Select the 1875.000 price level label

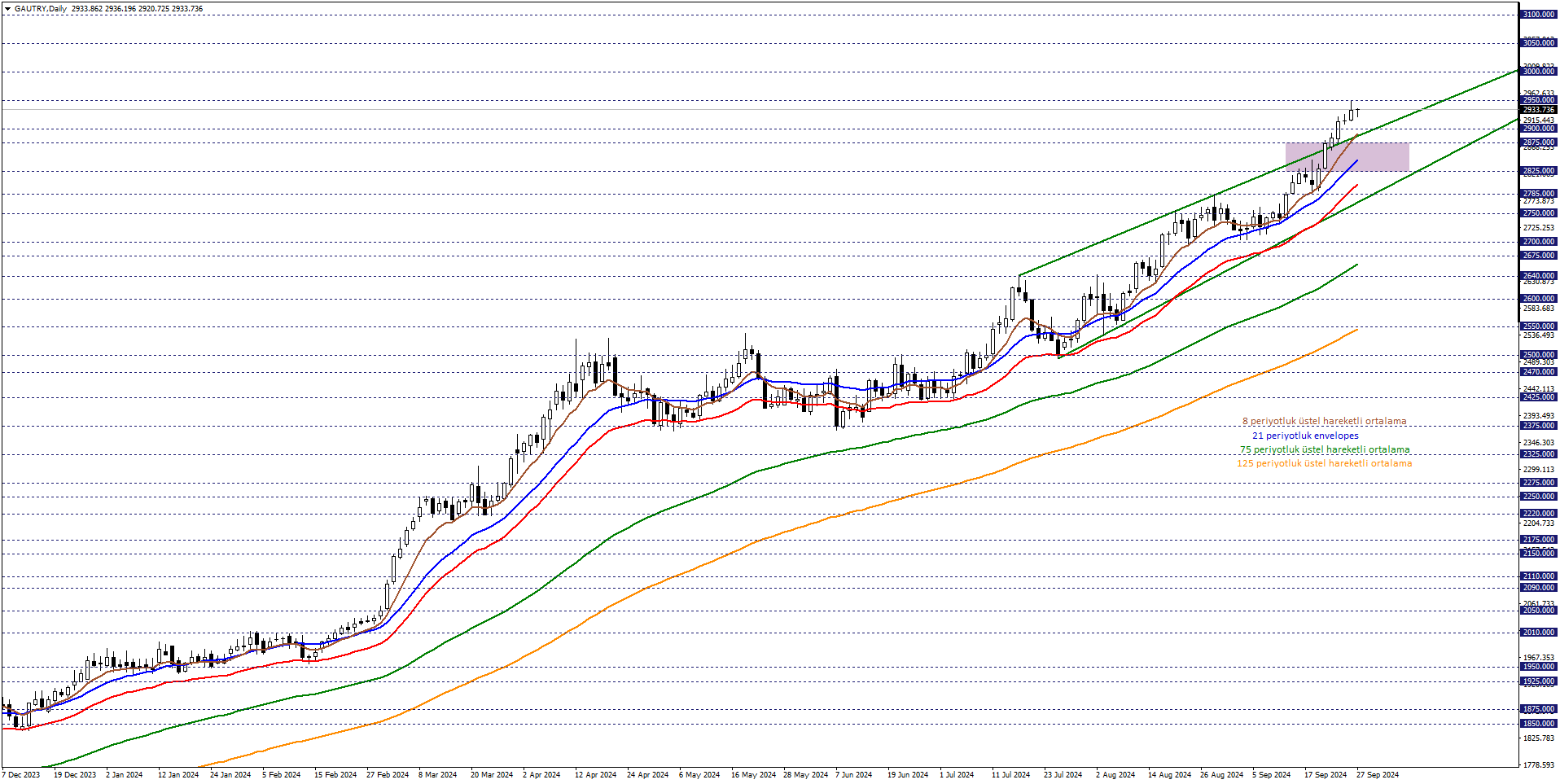pyautogui.click(x=1539, y=709)
